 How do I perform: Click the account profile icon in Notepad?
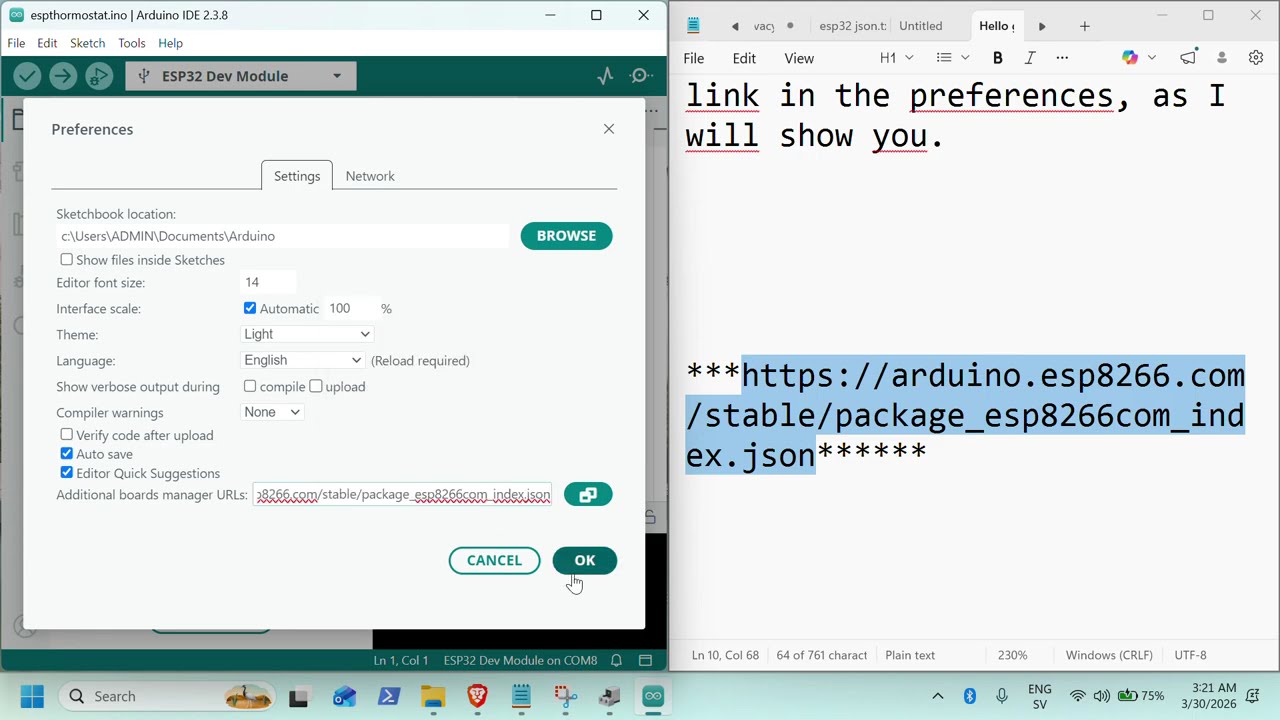(1222, 58)
